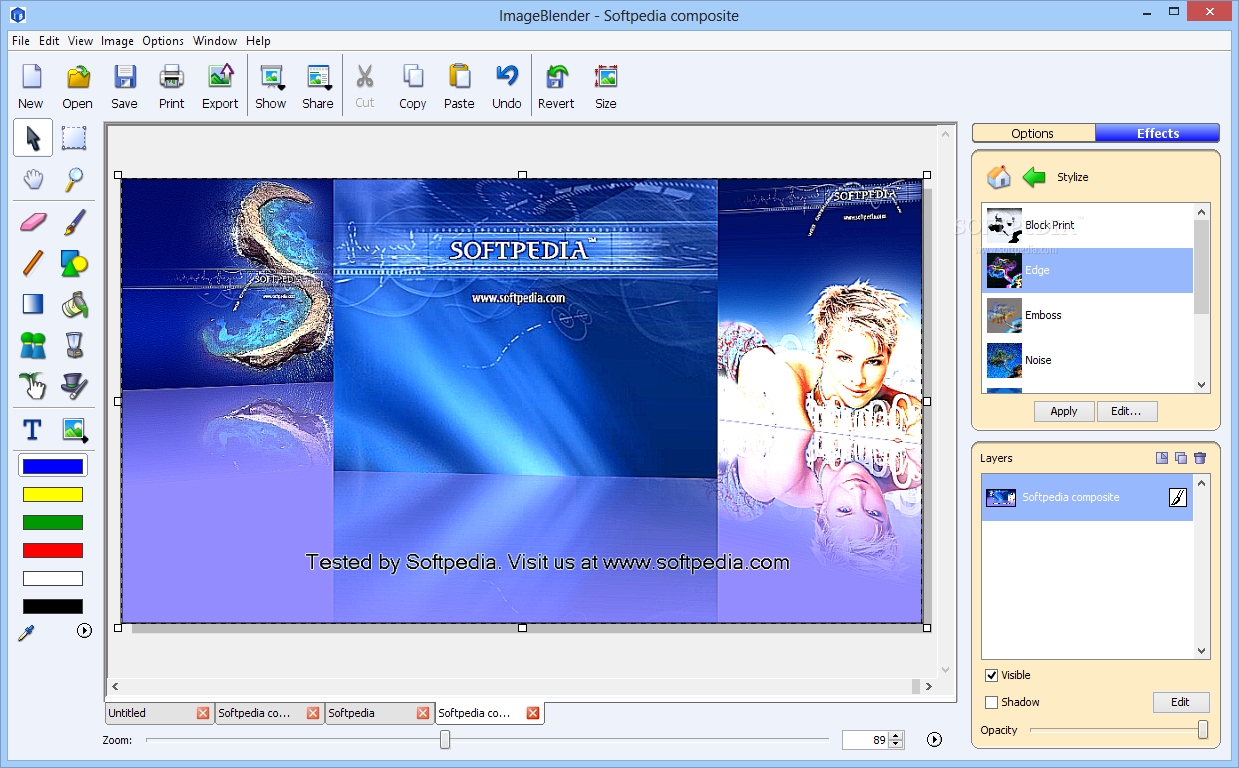
Task: Open the Window menu
Action: [x=215, y=41]
